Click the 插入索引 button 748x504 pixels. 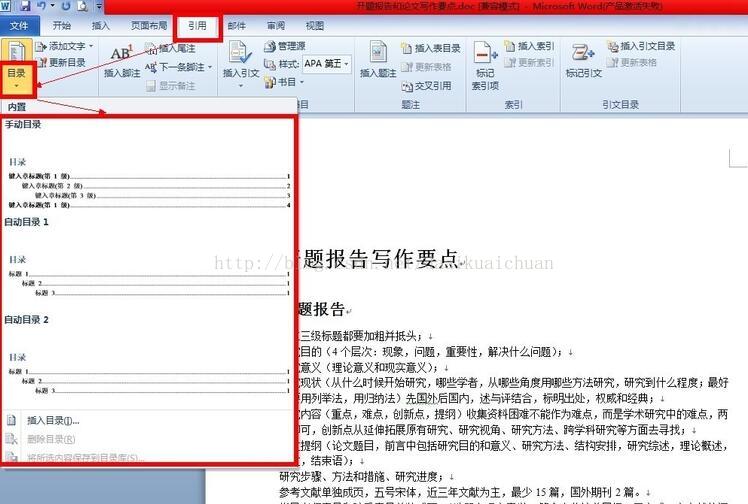pyautogui.click(x=530, y=46)
